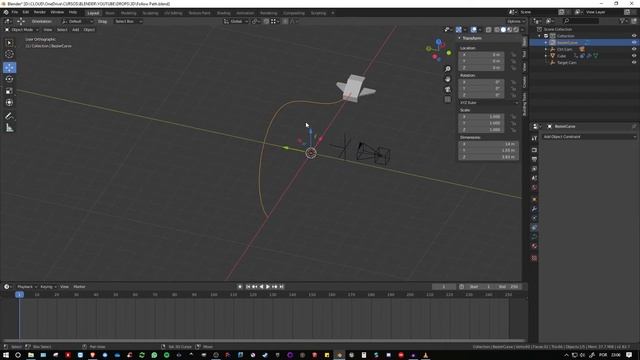Expand the Cube tree item
Viewport: 640px width, 360px height.
coord(546,56)
